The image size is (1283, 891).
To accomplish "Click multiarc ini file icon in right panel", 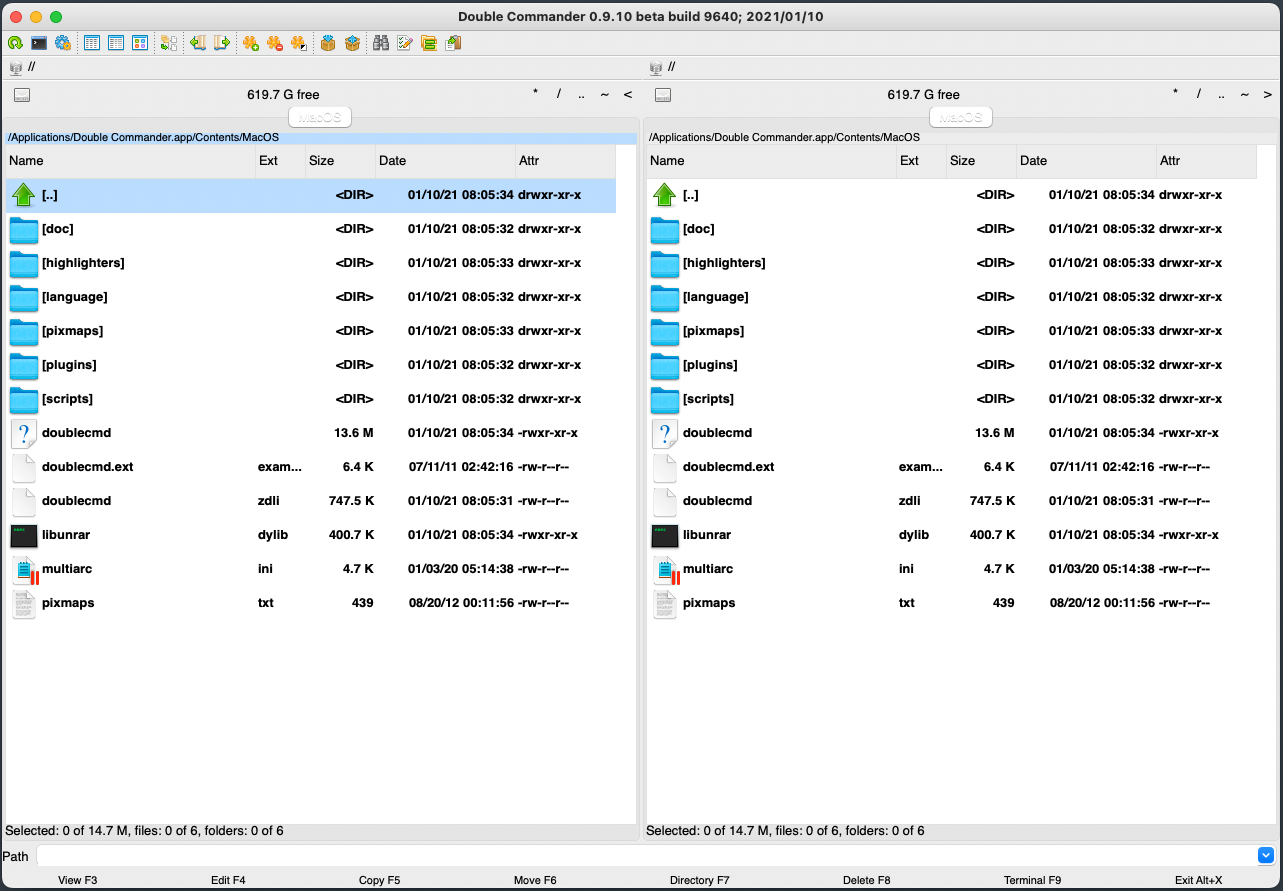I will pos(666,569).
